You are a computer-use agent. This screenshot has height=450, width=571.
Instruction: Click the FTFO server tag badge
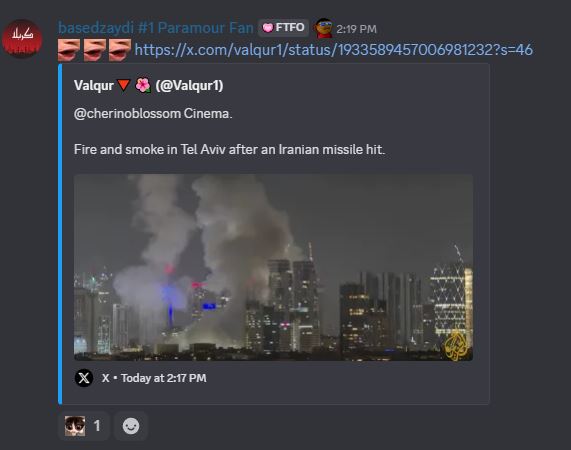[283, 28]
